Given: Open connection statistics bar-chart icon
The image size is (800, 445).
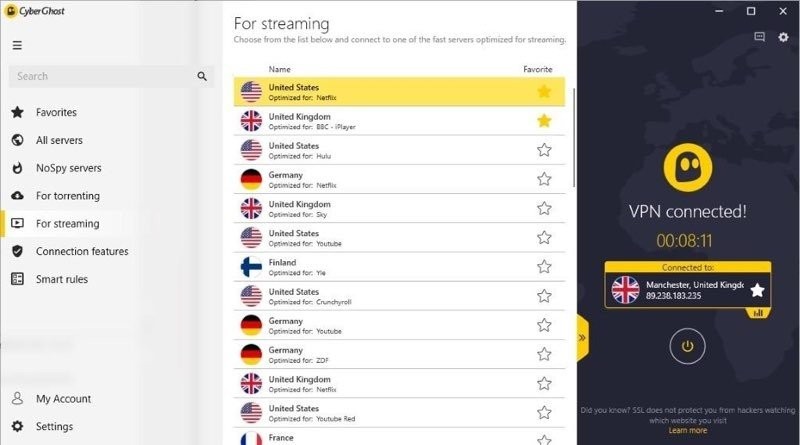Looking at the screenshot, I should [x=758, y=313].
